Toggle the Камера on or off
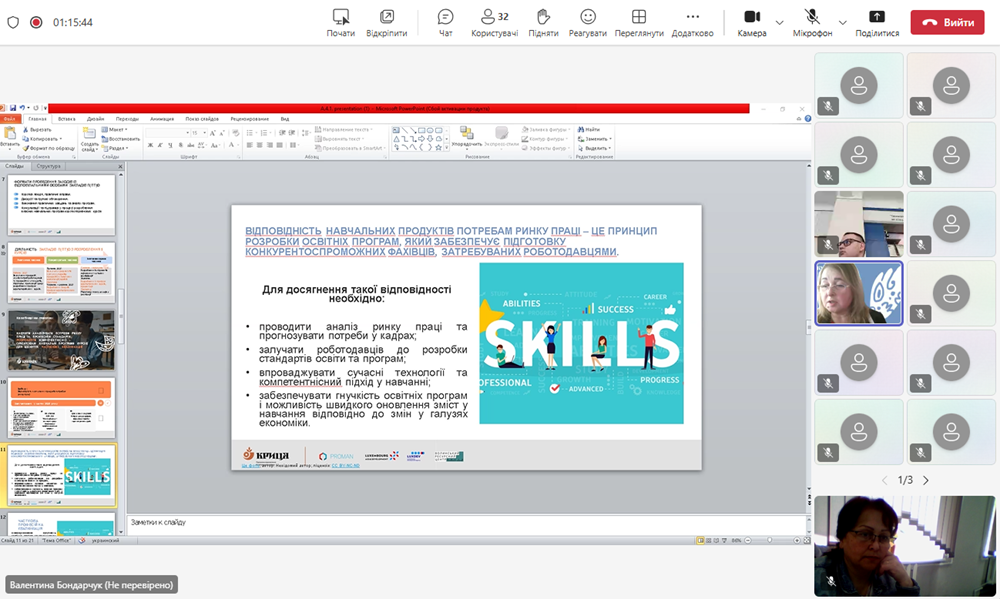The height and width of the screenshot is (599, 1000). pyautogui.click(x=752, y=22)
